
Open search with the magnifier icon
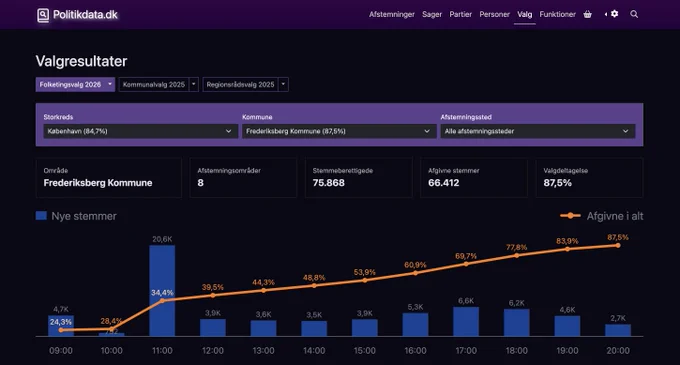(x=634, y=14)
